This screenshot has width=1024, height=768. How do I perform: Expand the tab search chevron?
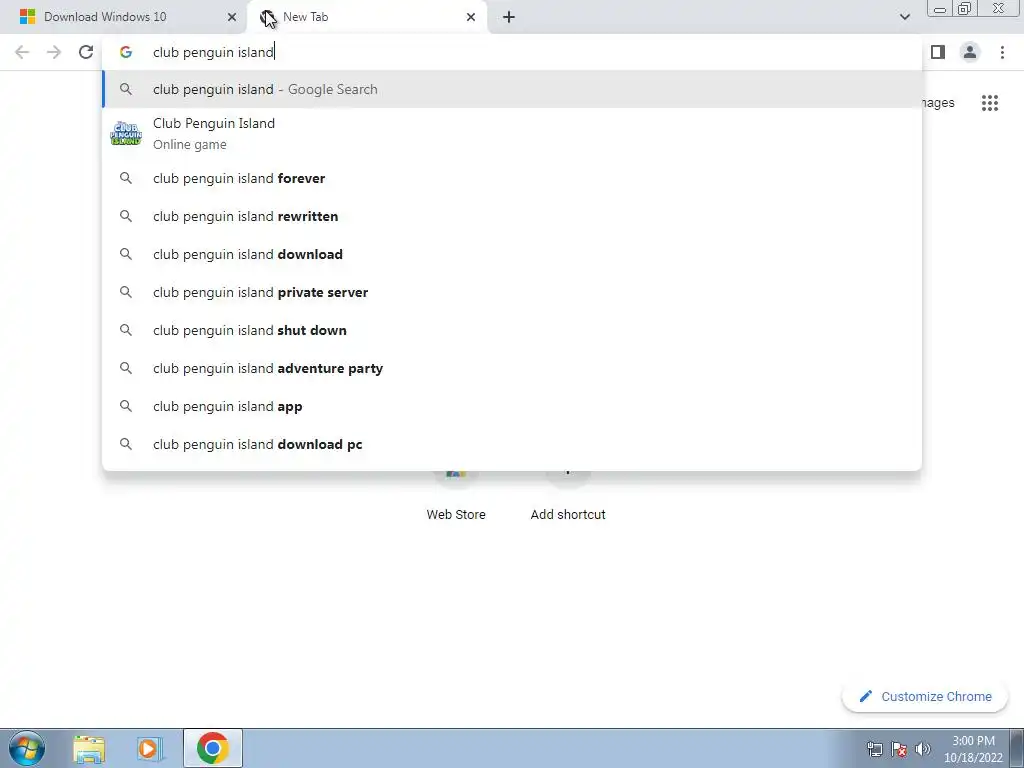(x=904, y=17)
